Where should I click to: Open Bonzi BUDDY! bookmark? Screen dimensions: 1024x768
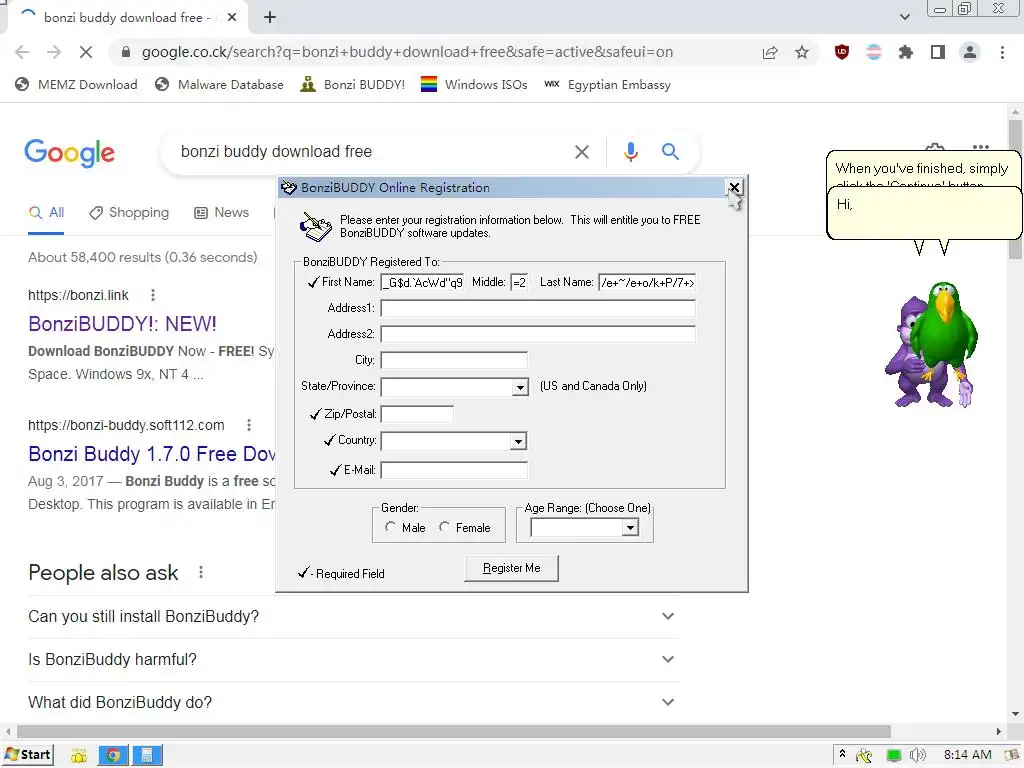(353, 85)
